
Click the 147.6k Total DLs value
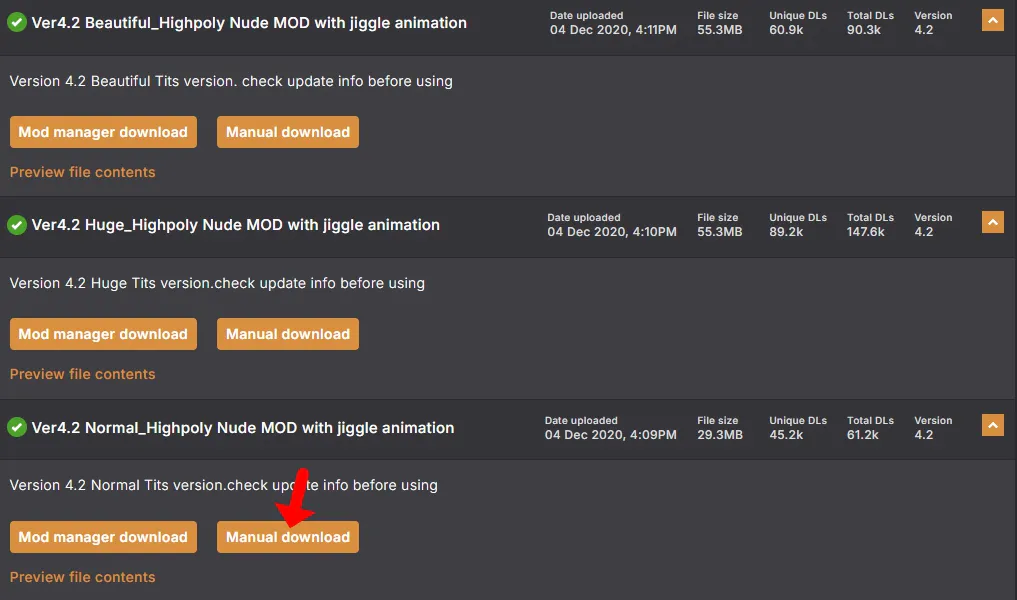click(x=866, y=232)
